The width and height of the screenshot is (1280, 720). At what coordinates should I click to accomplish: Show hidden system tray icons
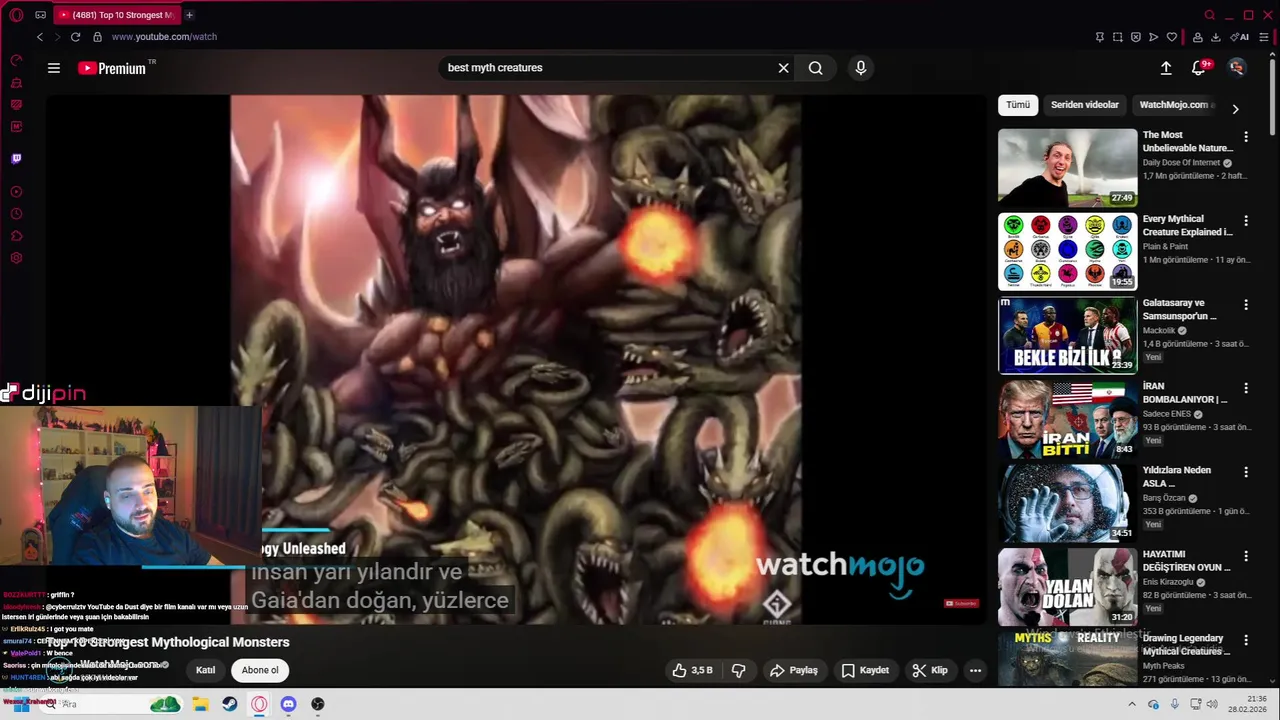point(1132,704)
